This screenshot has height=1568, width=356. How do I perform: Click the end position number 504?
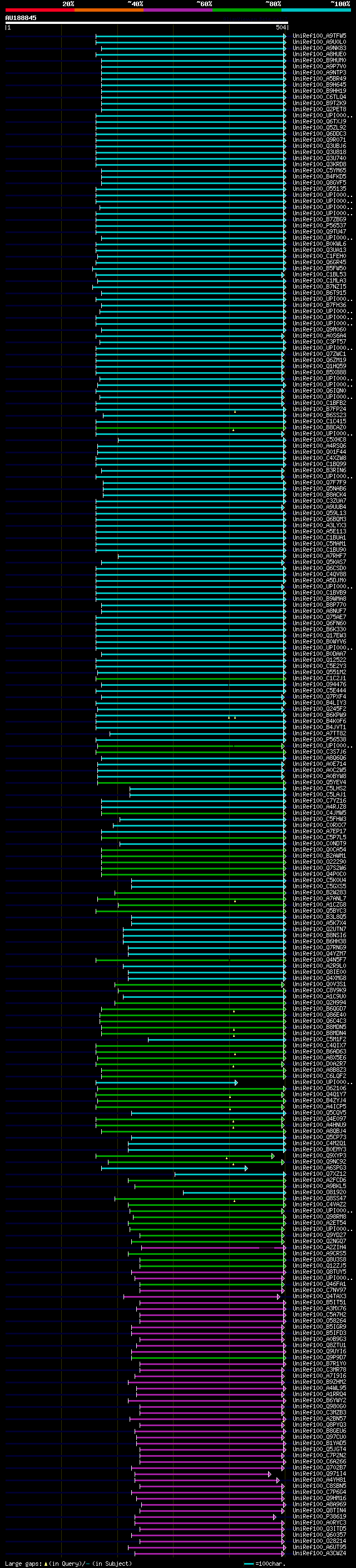pos(281,27)
